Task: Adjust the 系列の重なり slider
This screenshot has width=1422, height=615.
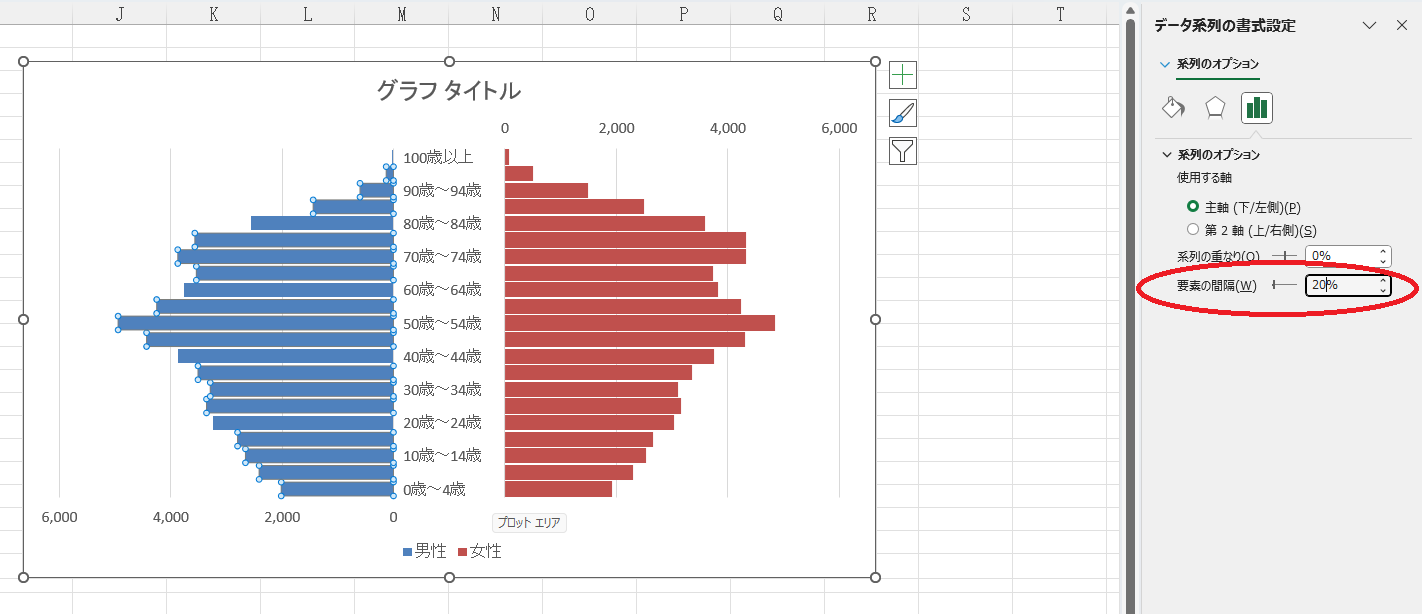Action: (x=1284, y=256)
